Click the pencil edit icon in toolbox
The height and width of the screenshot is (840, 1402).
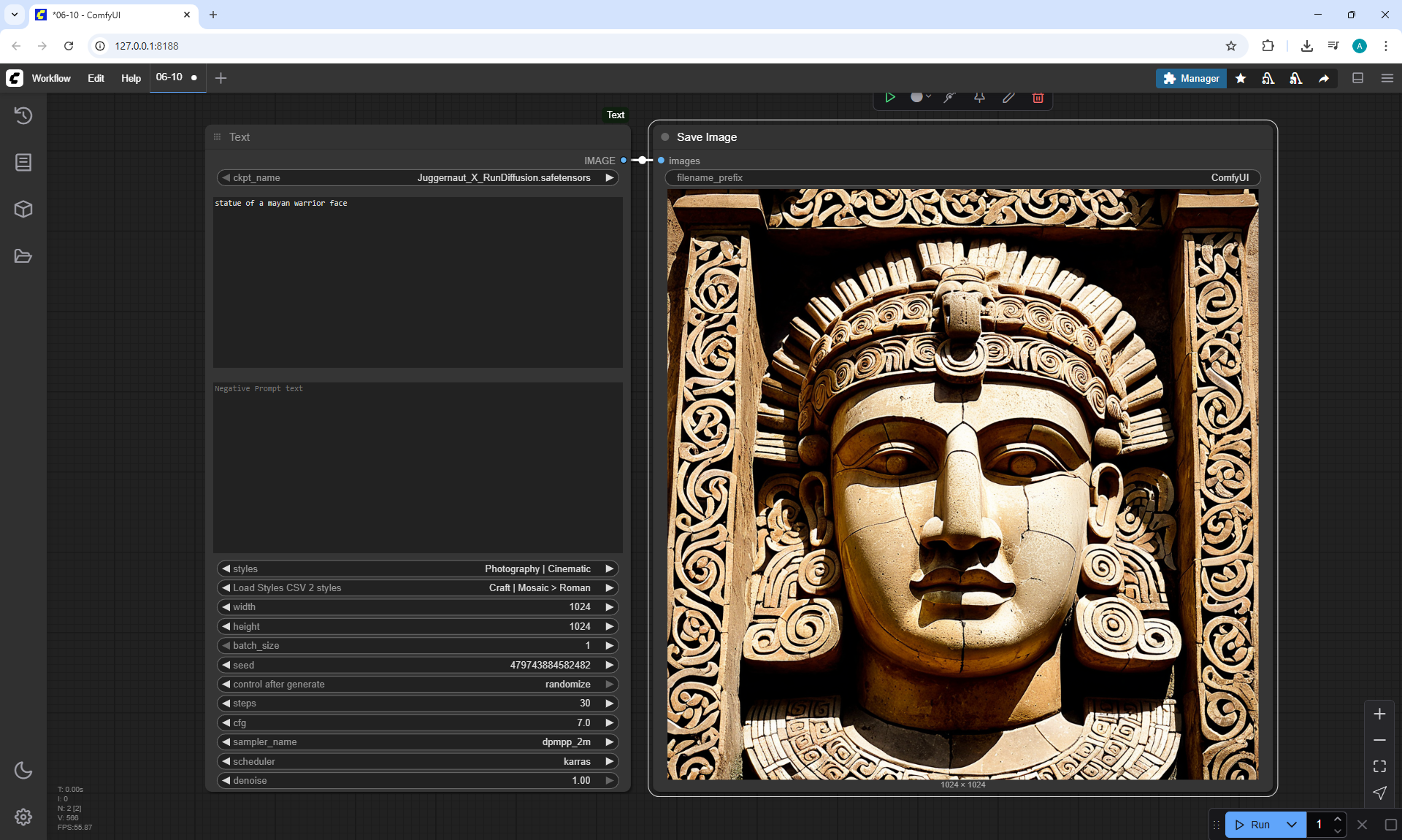[1008, 98]
